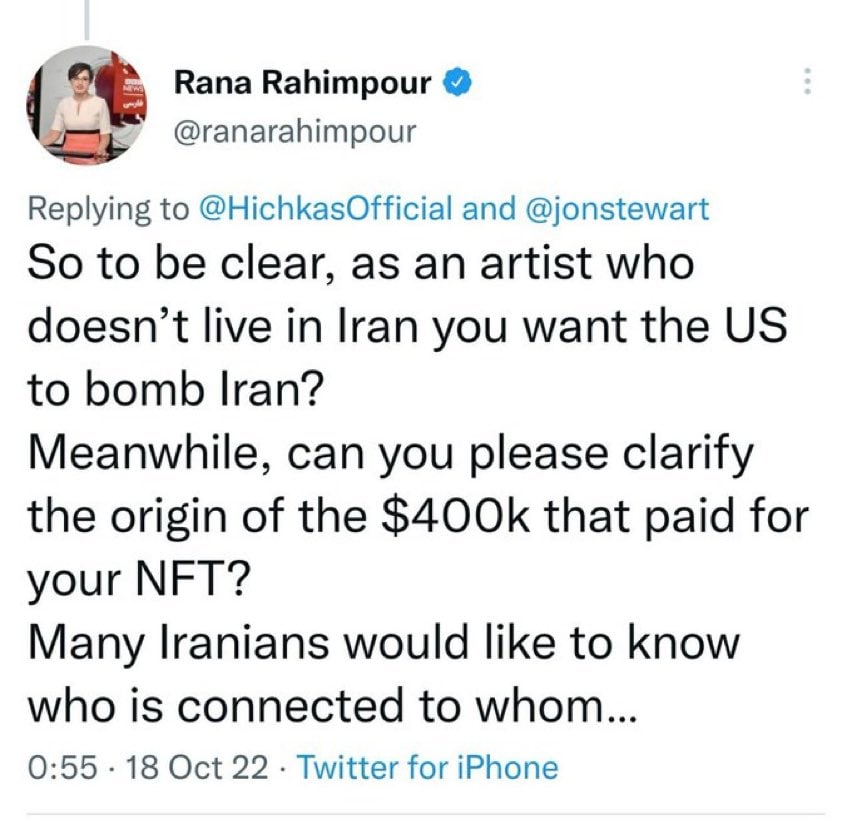
Task: Click the "to bomb Iran?" line
Action: pyautogui.click(x=176, y=391)
